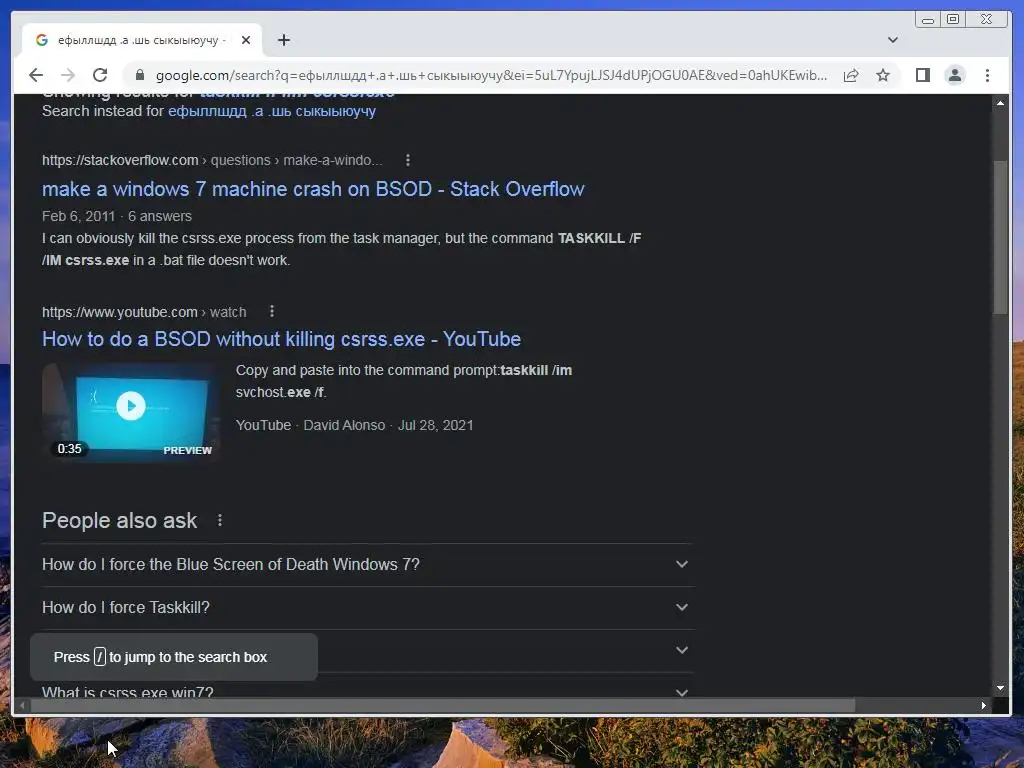Expand the question hidden behind the search tip

point(682,650)
